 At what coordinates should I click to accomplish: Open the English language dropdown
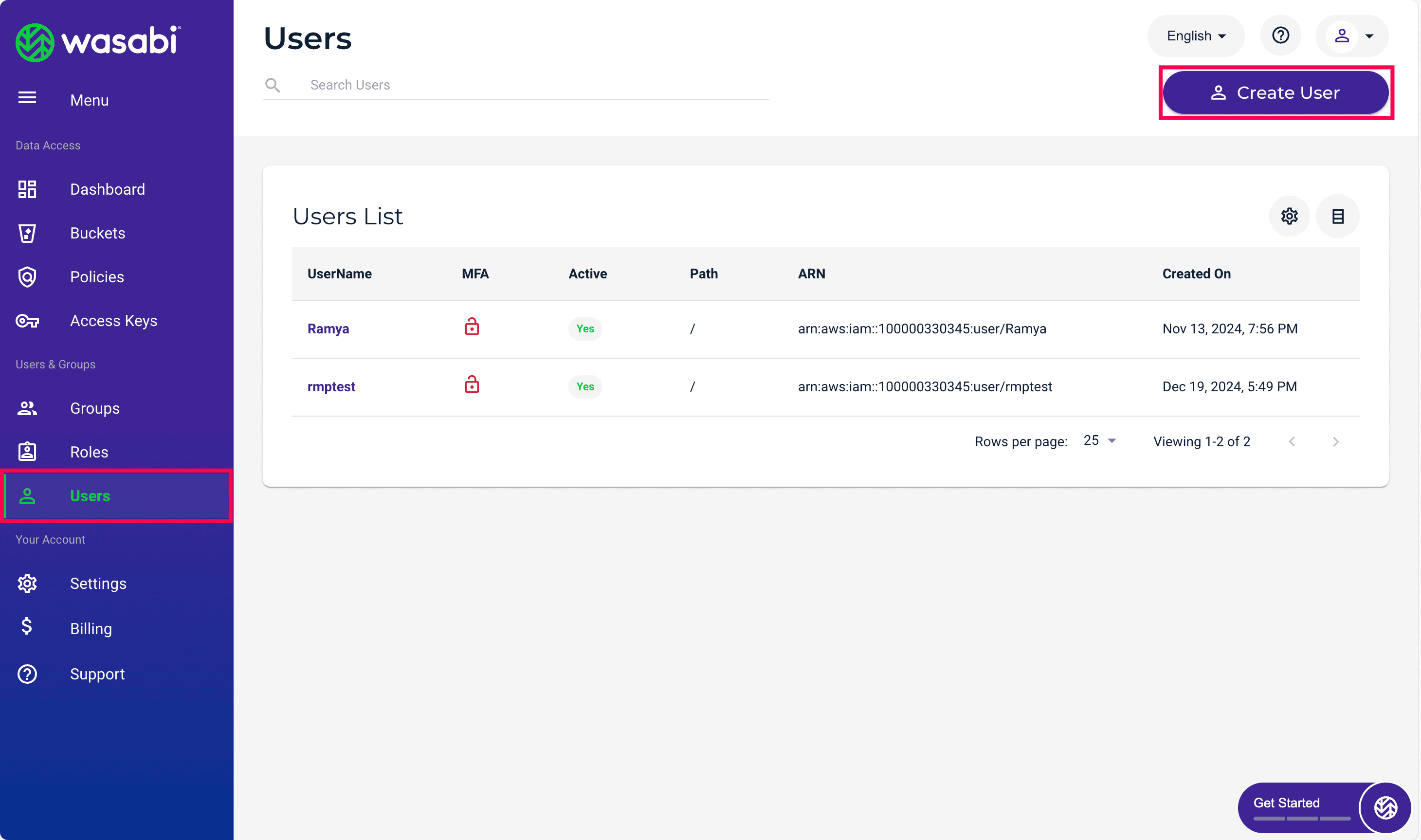(1195, 36)
